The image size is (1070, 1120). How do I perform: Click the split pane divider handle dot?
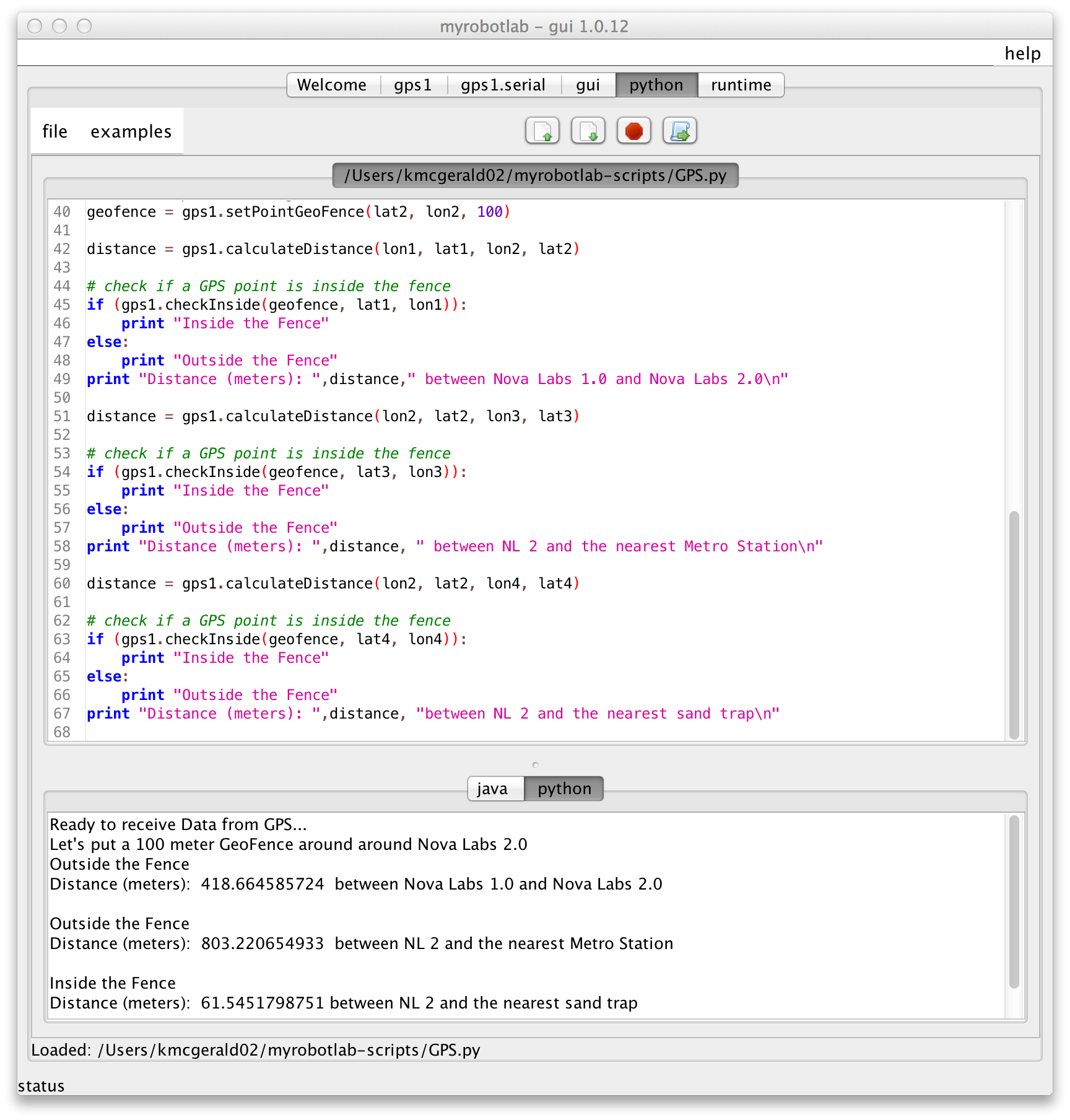(x=536, y=765)
